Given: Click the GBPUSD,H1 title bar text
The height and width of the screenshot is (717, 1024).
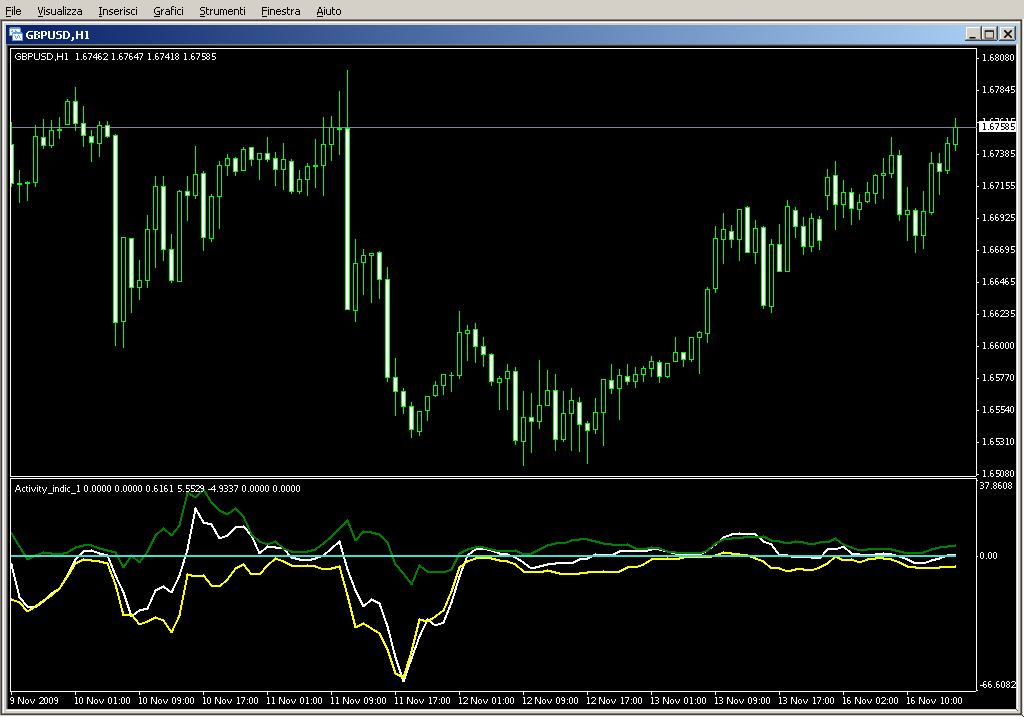Looking at the screenshot, I should point(57,35).
